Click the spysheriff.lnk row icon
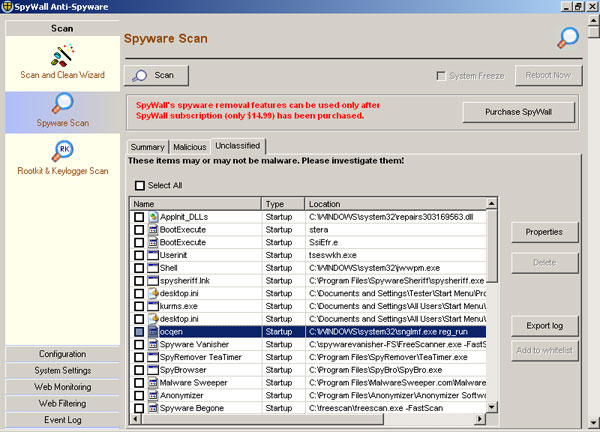This screenshot has width=600, height=432. click(x=153, y=280)
